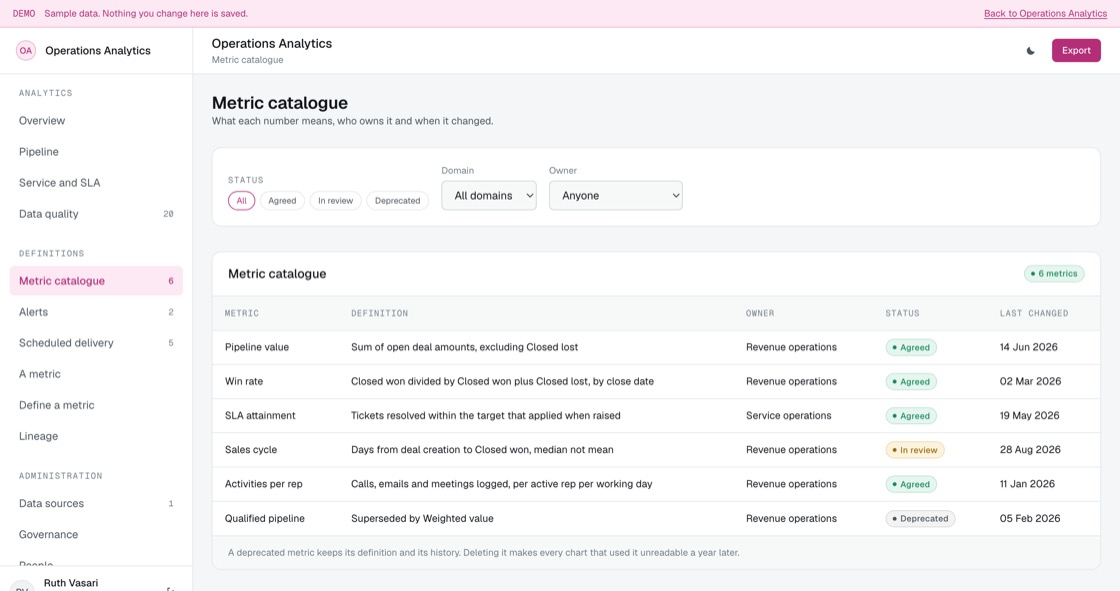Click the 14 Jun 2026 date
1120x591 pixels.
coord(1029,347)
